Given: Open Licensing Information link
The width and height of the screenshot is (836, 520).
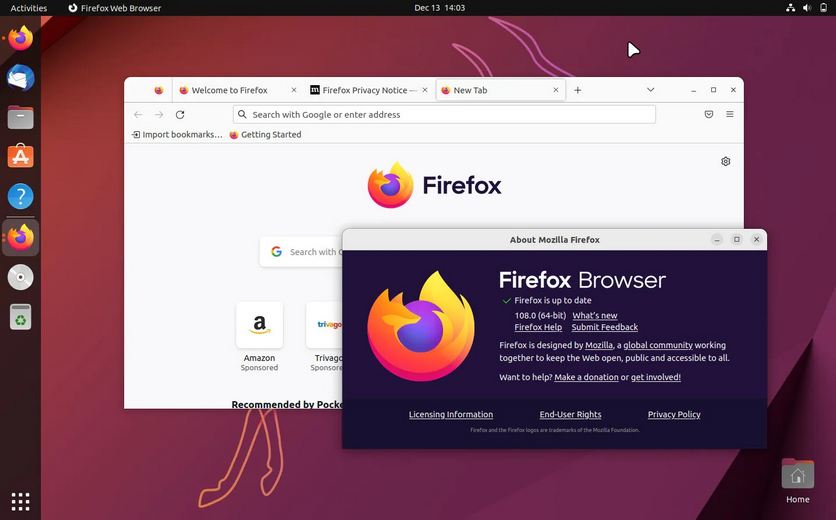Looking at the screenshot, I should pyautogui.click(x=451, y=414).
